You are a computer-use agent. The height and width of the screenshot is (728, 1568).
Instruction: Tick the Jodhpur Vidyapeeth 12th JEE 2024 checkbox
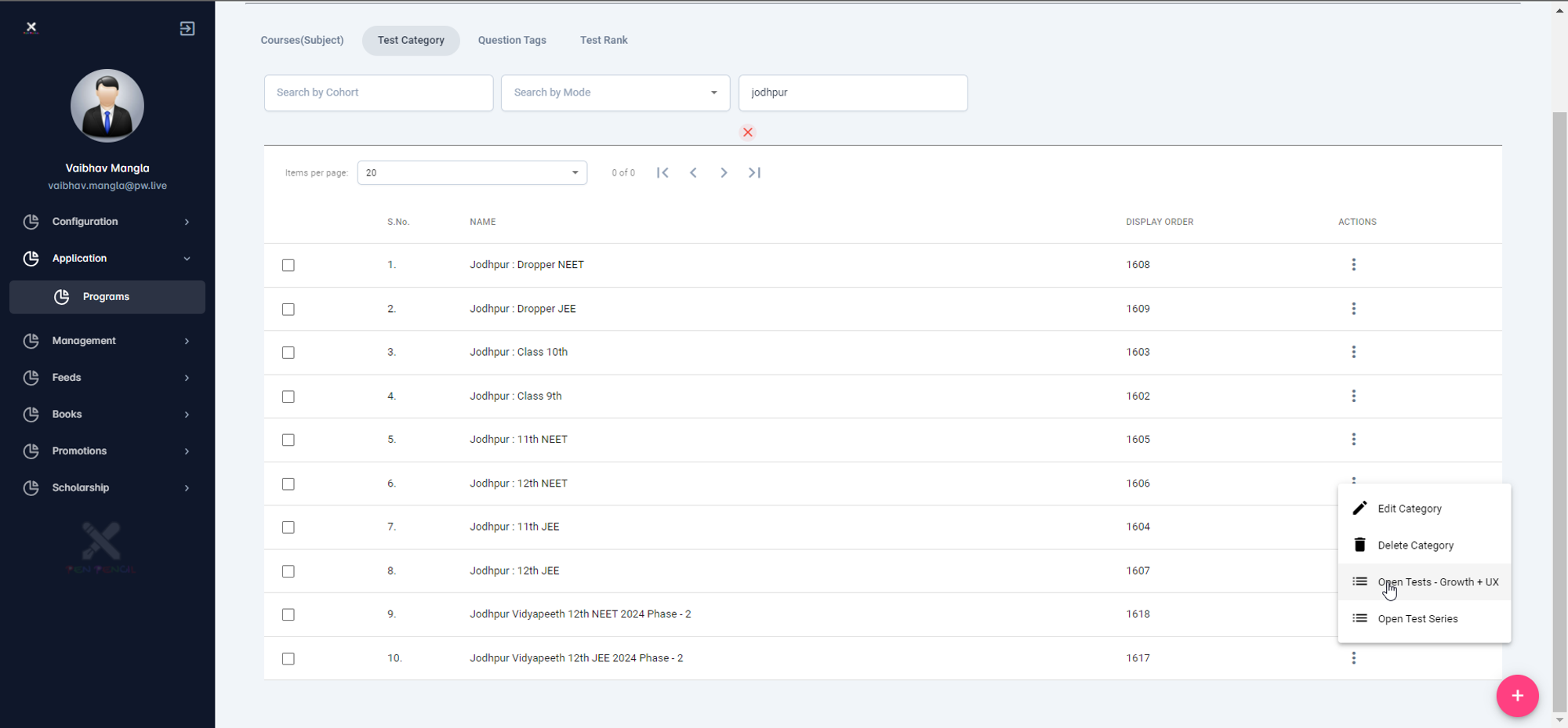click(289, 659)
